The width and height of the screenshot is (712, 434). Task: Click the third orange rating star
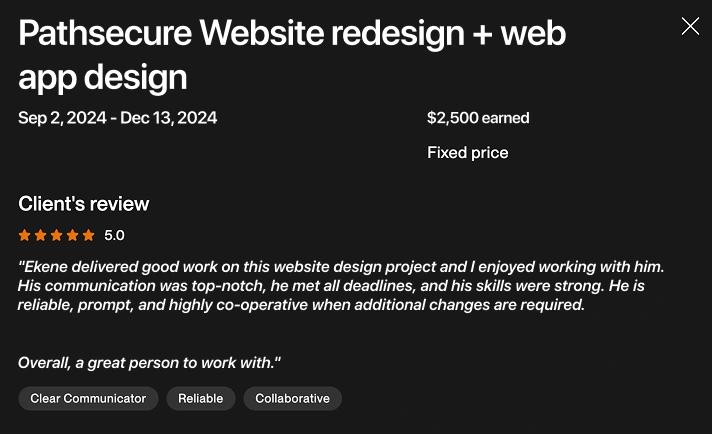56,236
